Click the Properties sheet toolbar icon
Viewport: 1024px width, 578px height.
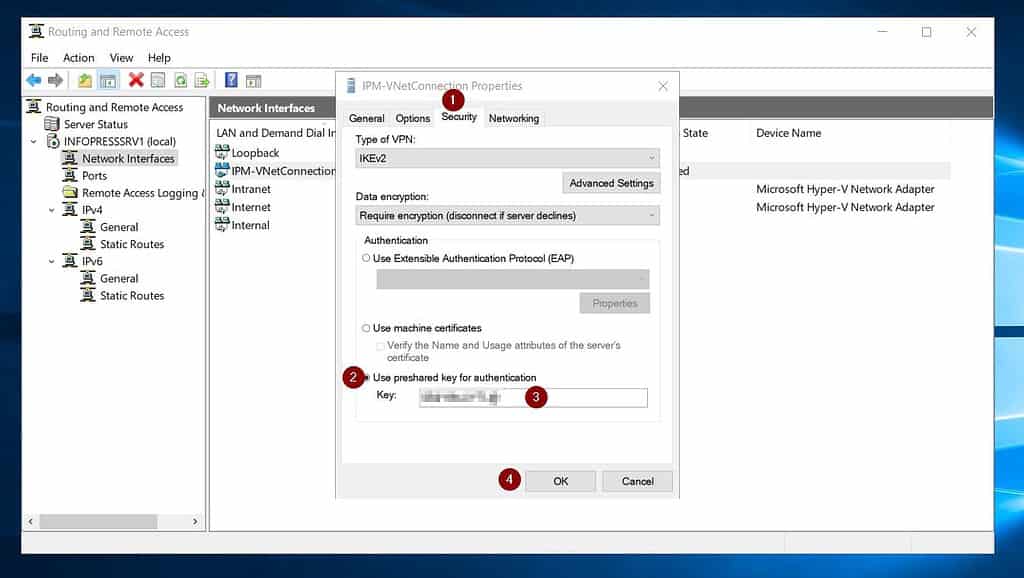[158, 80]
